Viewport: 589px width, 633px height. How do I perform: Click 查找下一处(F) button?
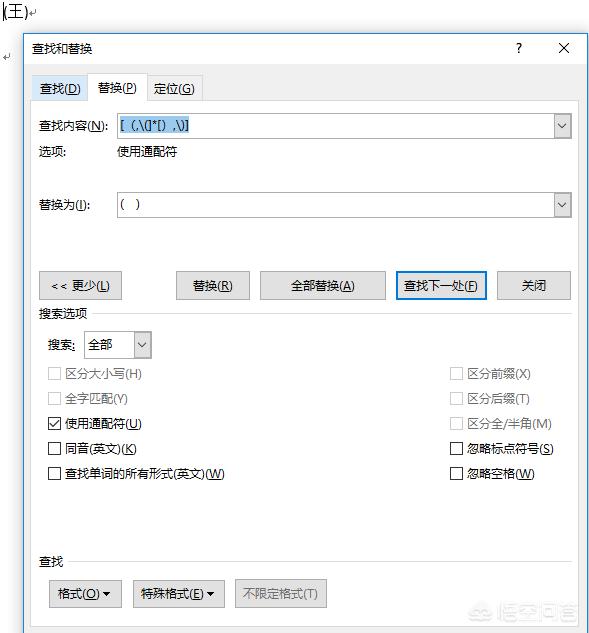[441, 286]
